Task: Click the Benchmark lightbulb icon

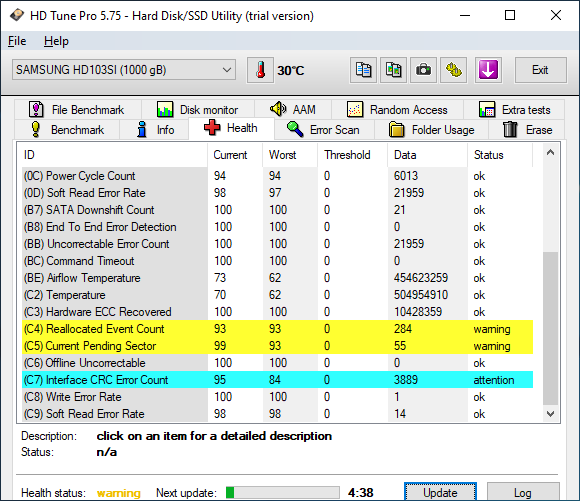Action: pyautogui.click(x=36, y=130)
